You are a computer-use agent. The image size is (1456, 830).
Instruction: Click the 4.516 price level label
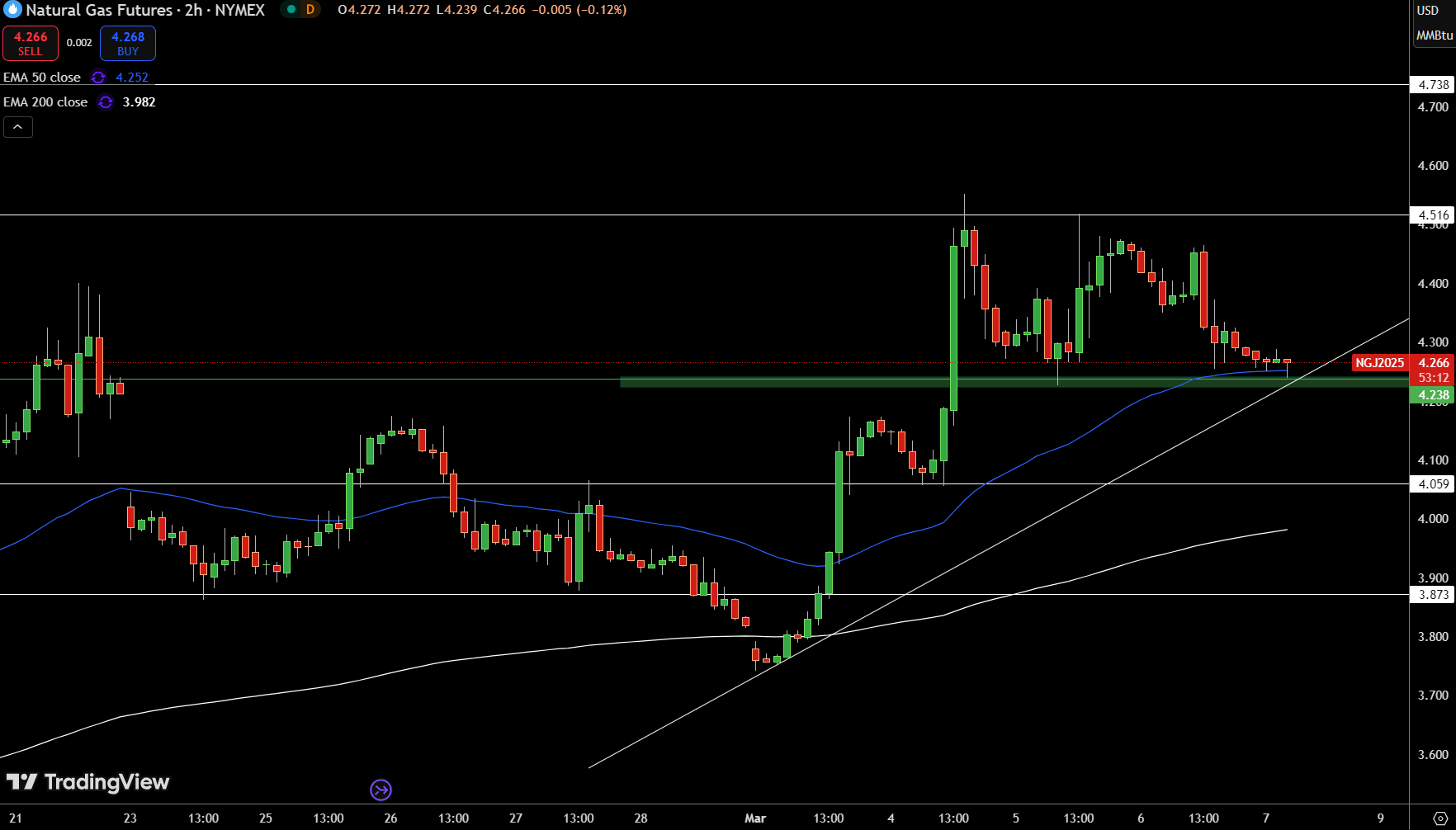tap(1432, 215)
